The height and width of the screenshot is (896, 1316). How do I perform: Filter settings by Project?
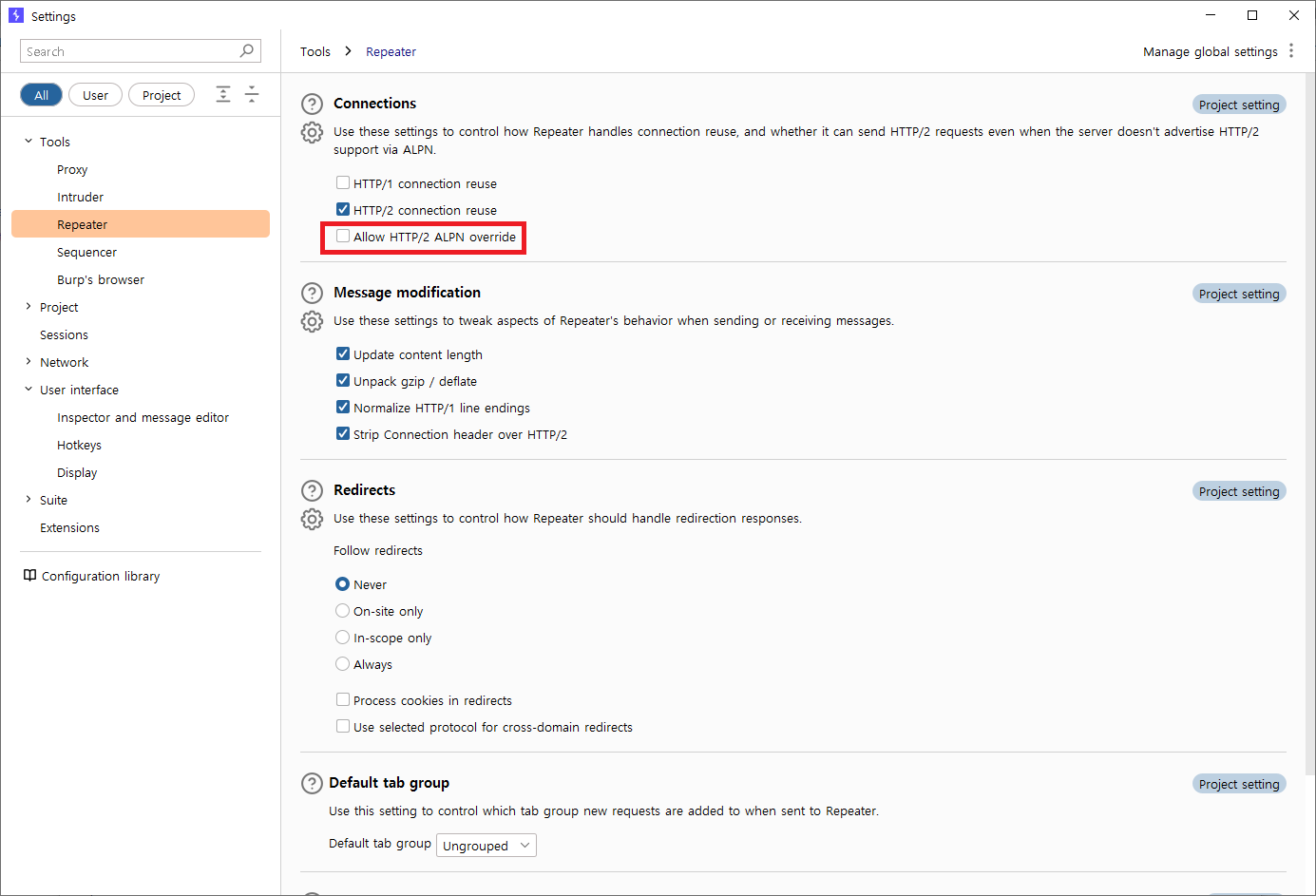pyautogui.click(x=162, y=95)
